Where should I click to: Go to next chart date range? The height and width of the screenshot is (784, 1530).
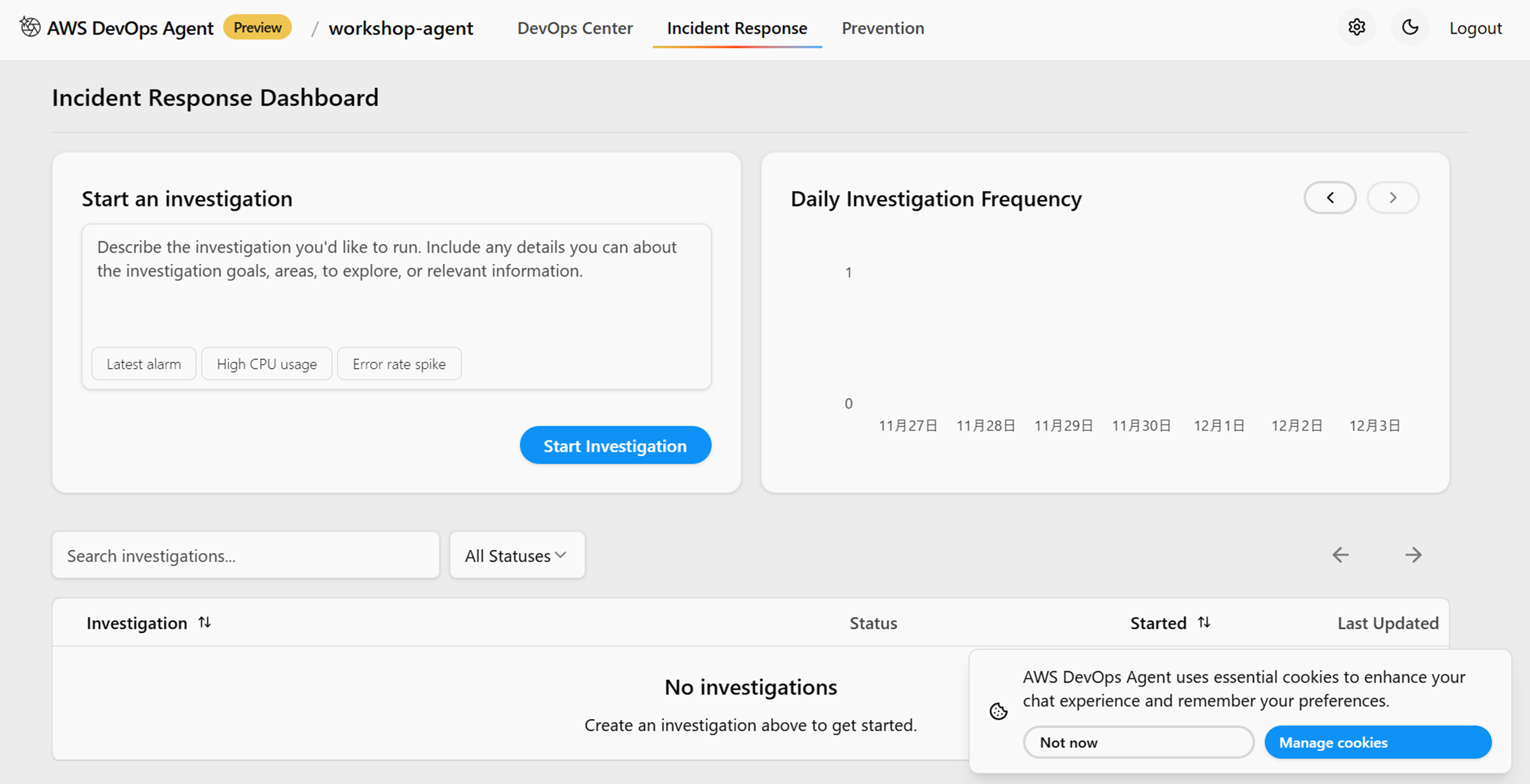click(x=1392, y=198)
